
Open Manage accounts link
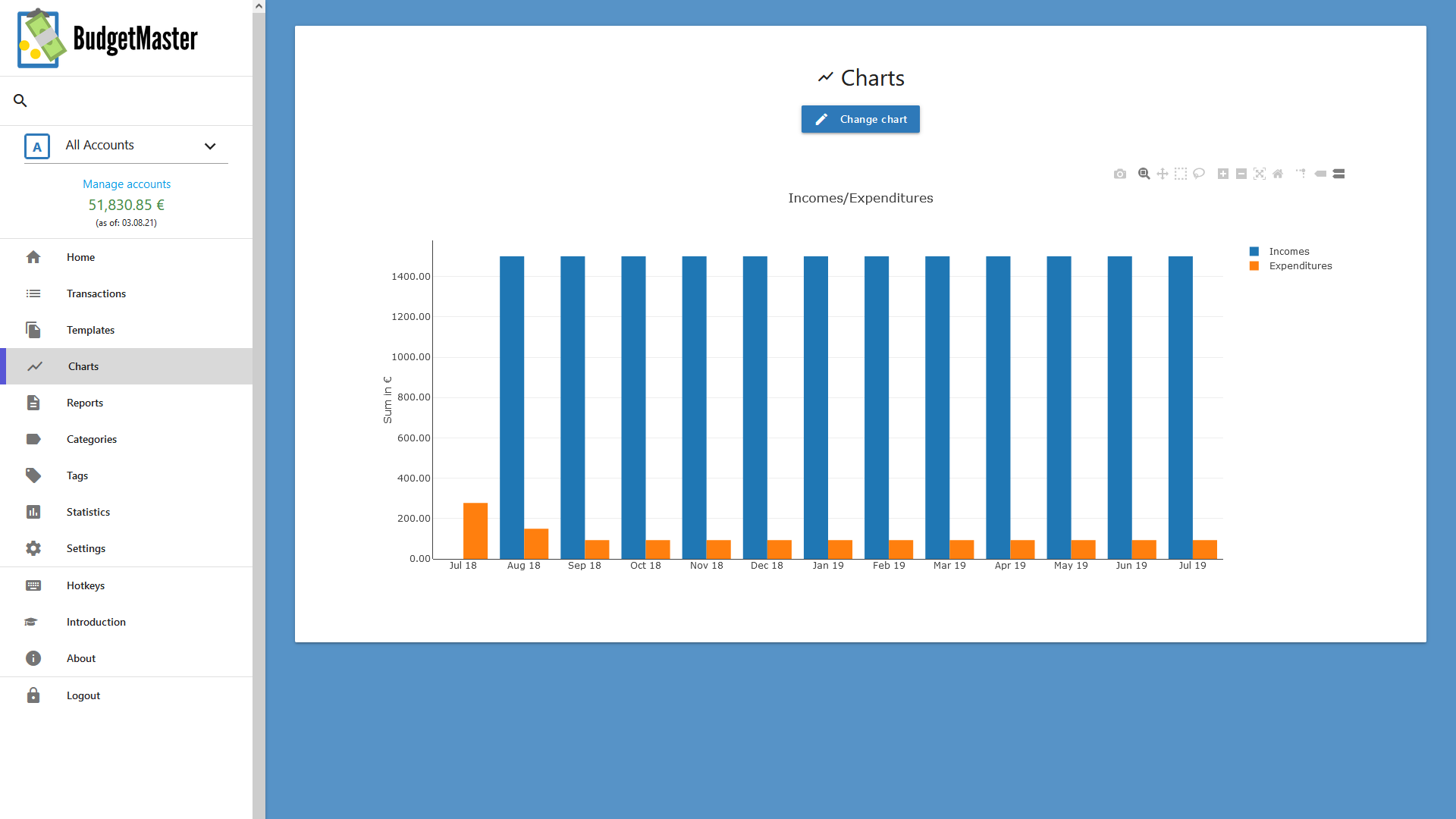click(x=127, y=184)
